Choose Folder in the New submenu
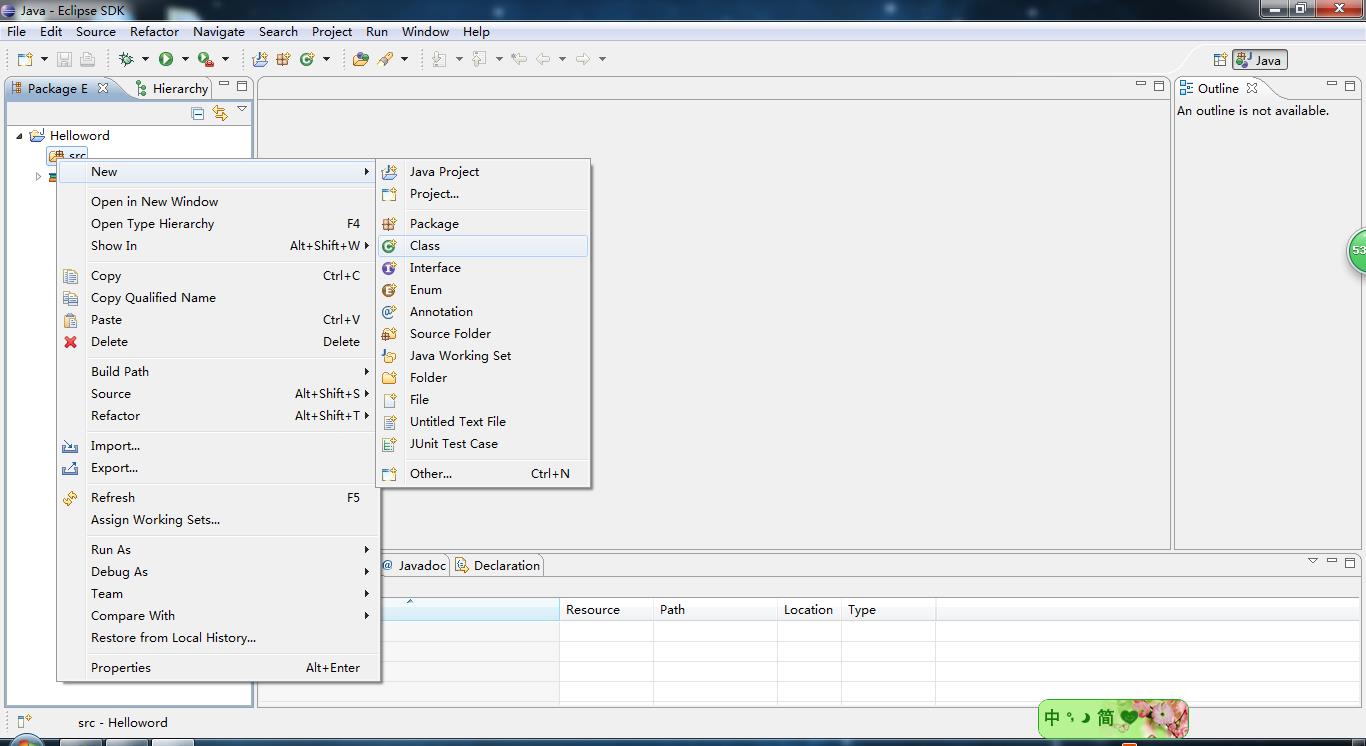 click(x=483, y=377)
